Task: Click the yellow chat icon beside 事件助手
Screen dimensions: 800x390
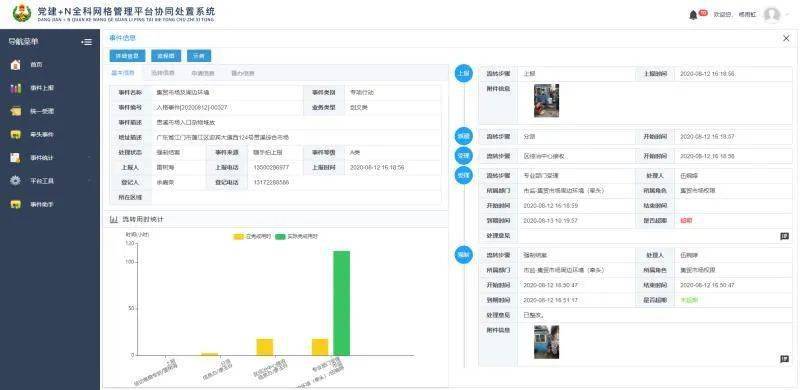Action: 16,204
